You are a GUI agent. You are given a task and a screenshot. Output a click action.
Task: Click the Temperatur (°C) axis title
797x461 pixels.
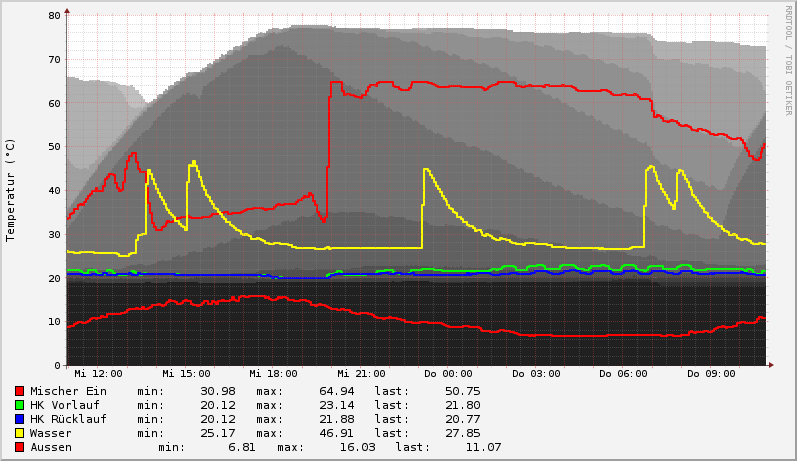pyautogui.click(x=11, y=190)
